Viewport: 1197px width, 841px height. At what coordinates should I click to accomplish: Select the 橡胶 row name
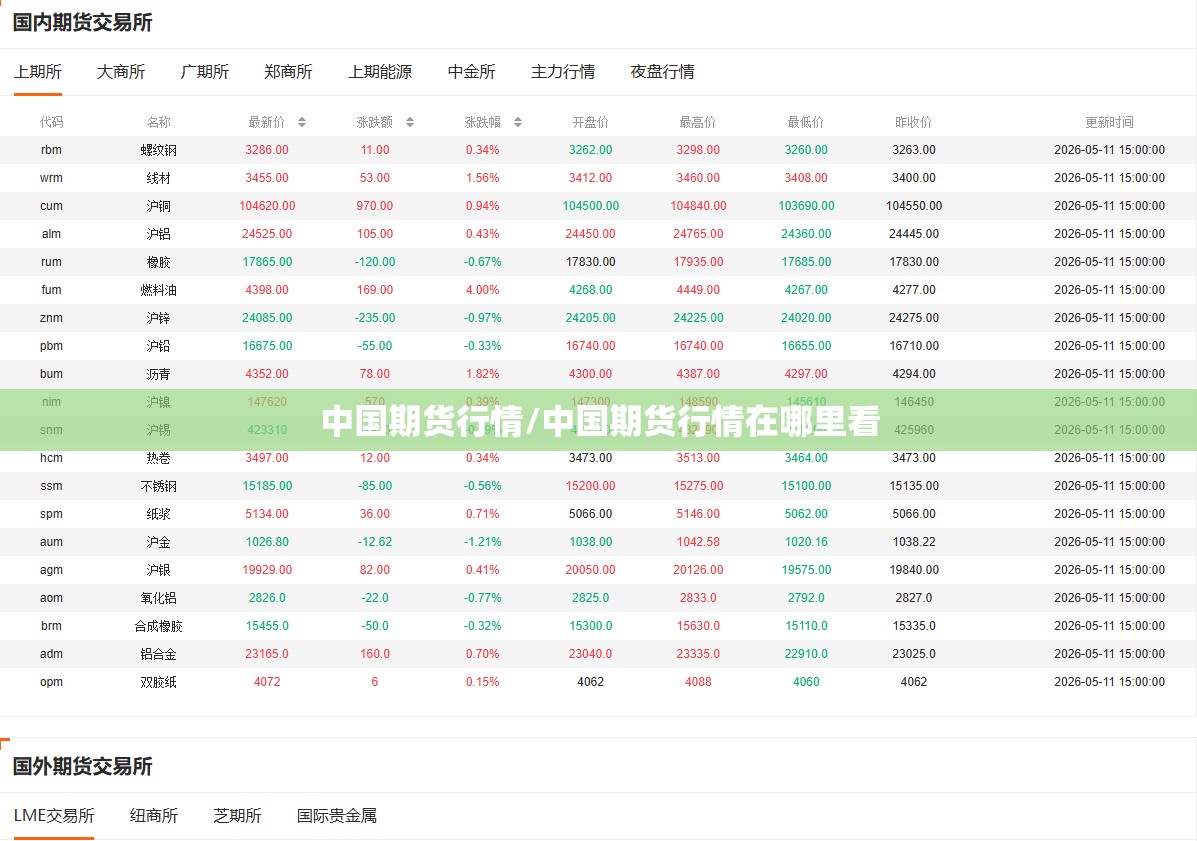coord(159,262)
